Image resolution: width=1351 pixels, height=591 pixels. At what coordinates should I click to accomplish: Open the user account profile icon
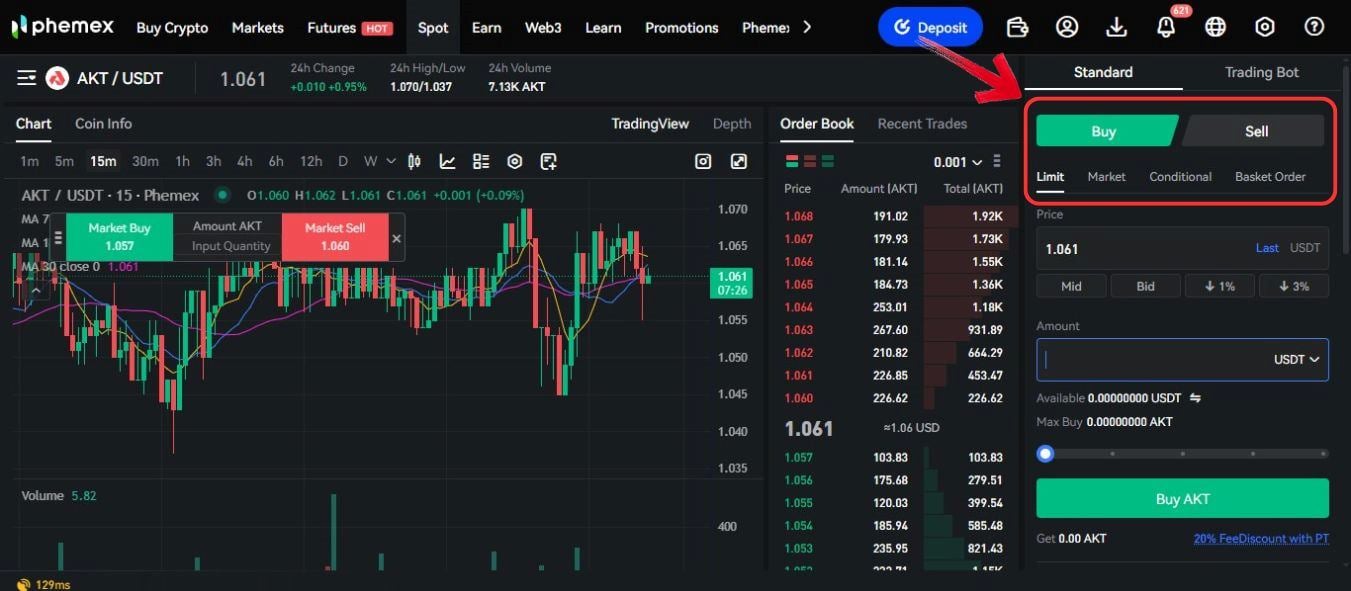tap(1067, 27)
